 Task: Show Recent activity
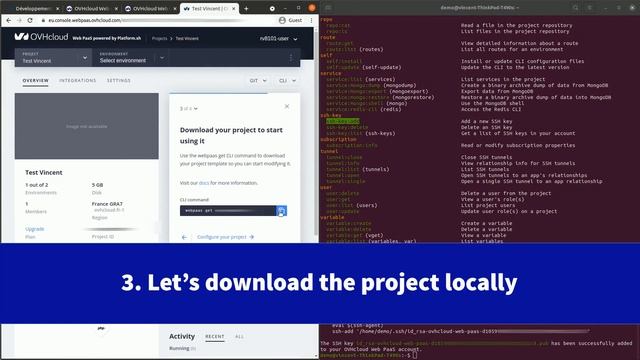[x=215, y=336]
